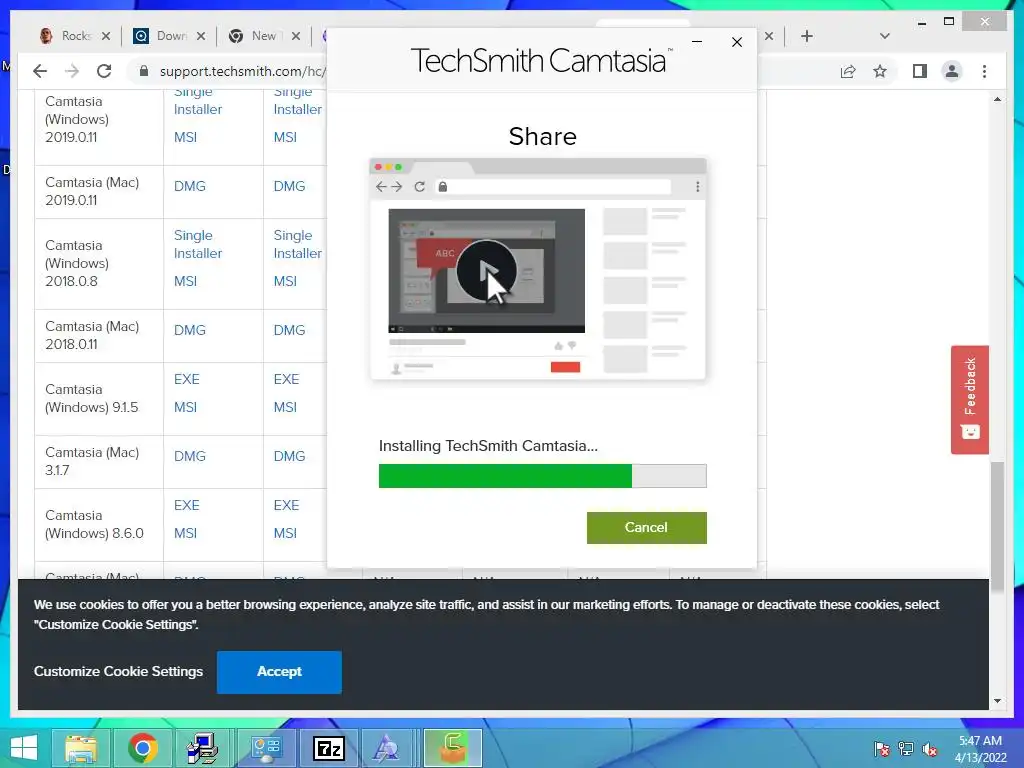Open Google Chrome taskbar icon
This screenshot has height=768, width=1024.
tap(142, 748)
